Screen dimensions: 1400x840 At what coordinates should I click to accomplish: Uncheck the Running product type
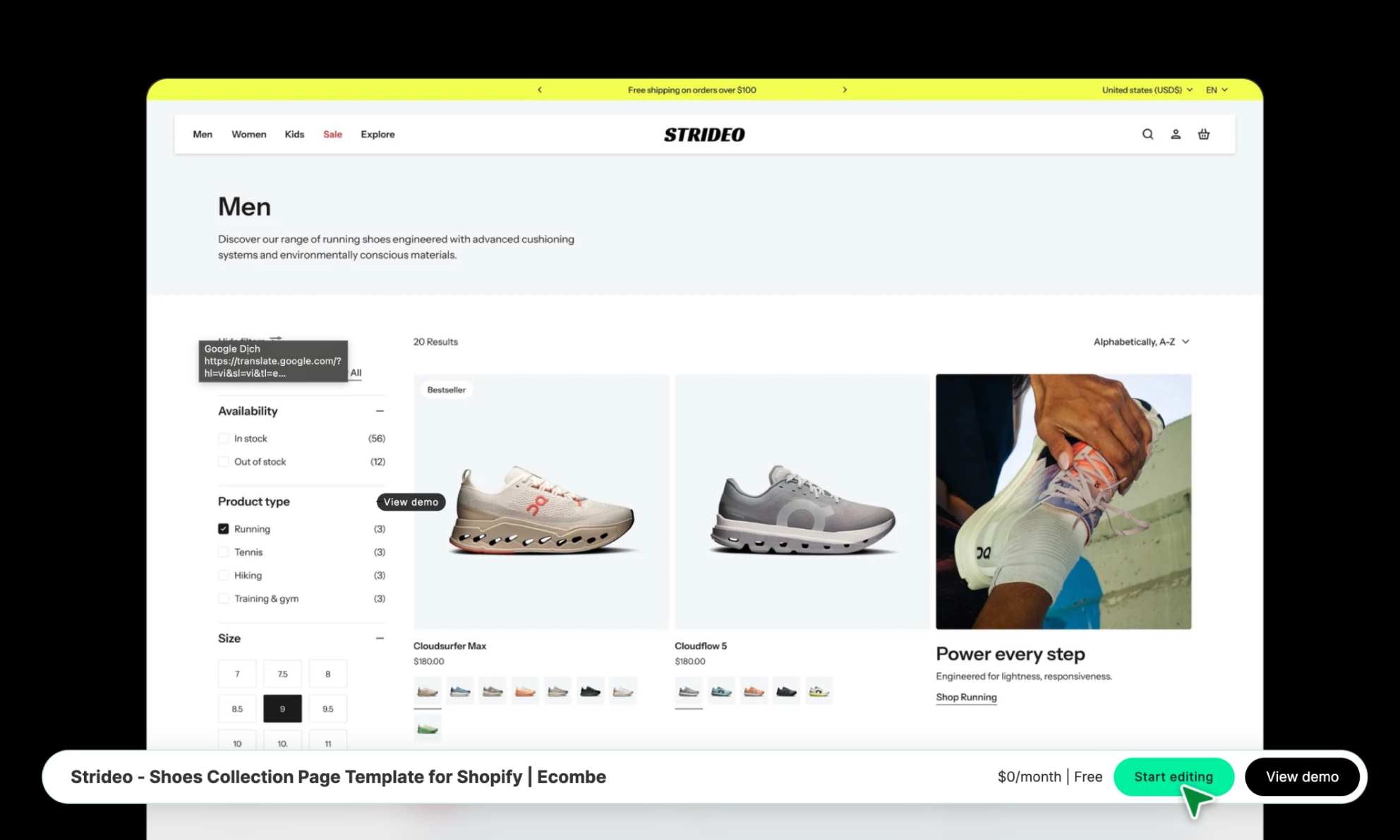coord(224,529)
